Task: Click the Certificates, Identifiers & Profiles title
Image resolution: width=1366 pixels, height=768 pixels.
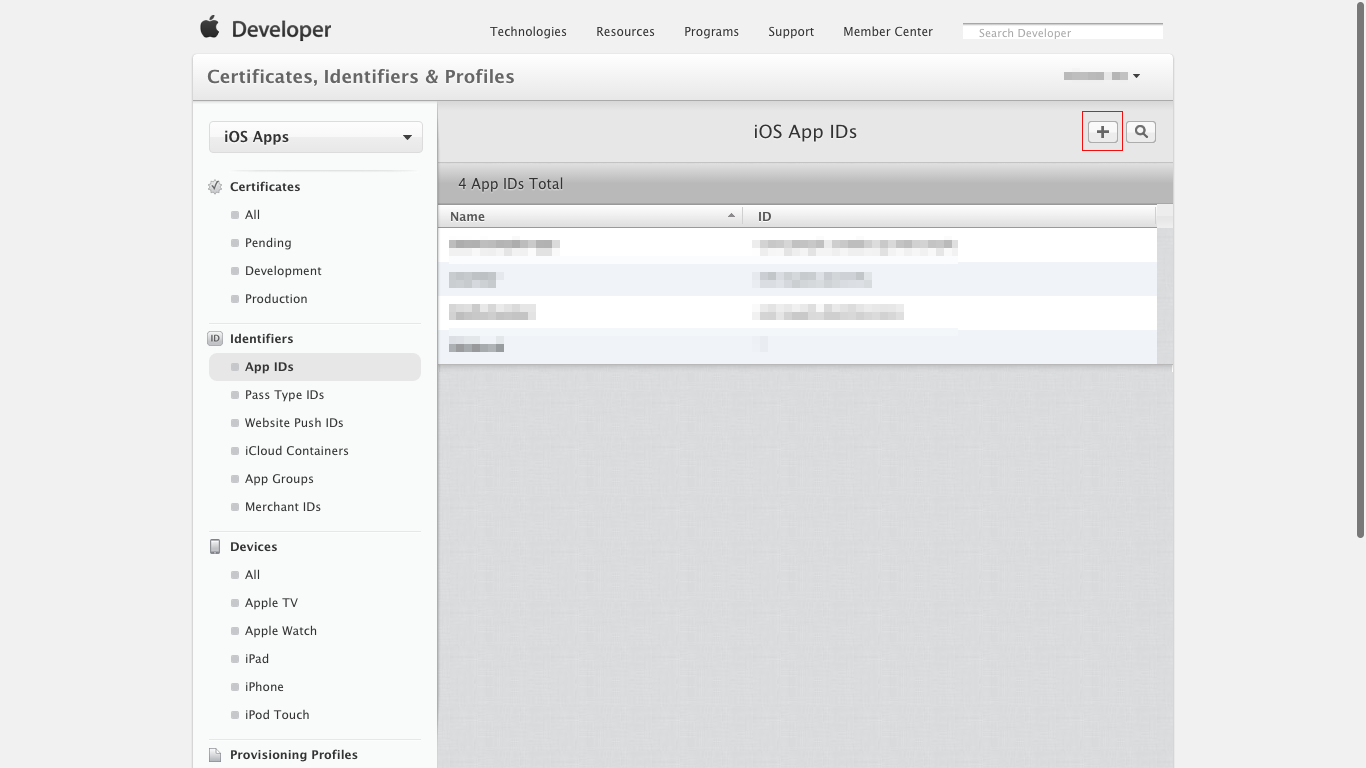Action: coord(360,77)
